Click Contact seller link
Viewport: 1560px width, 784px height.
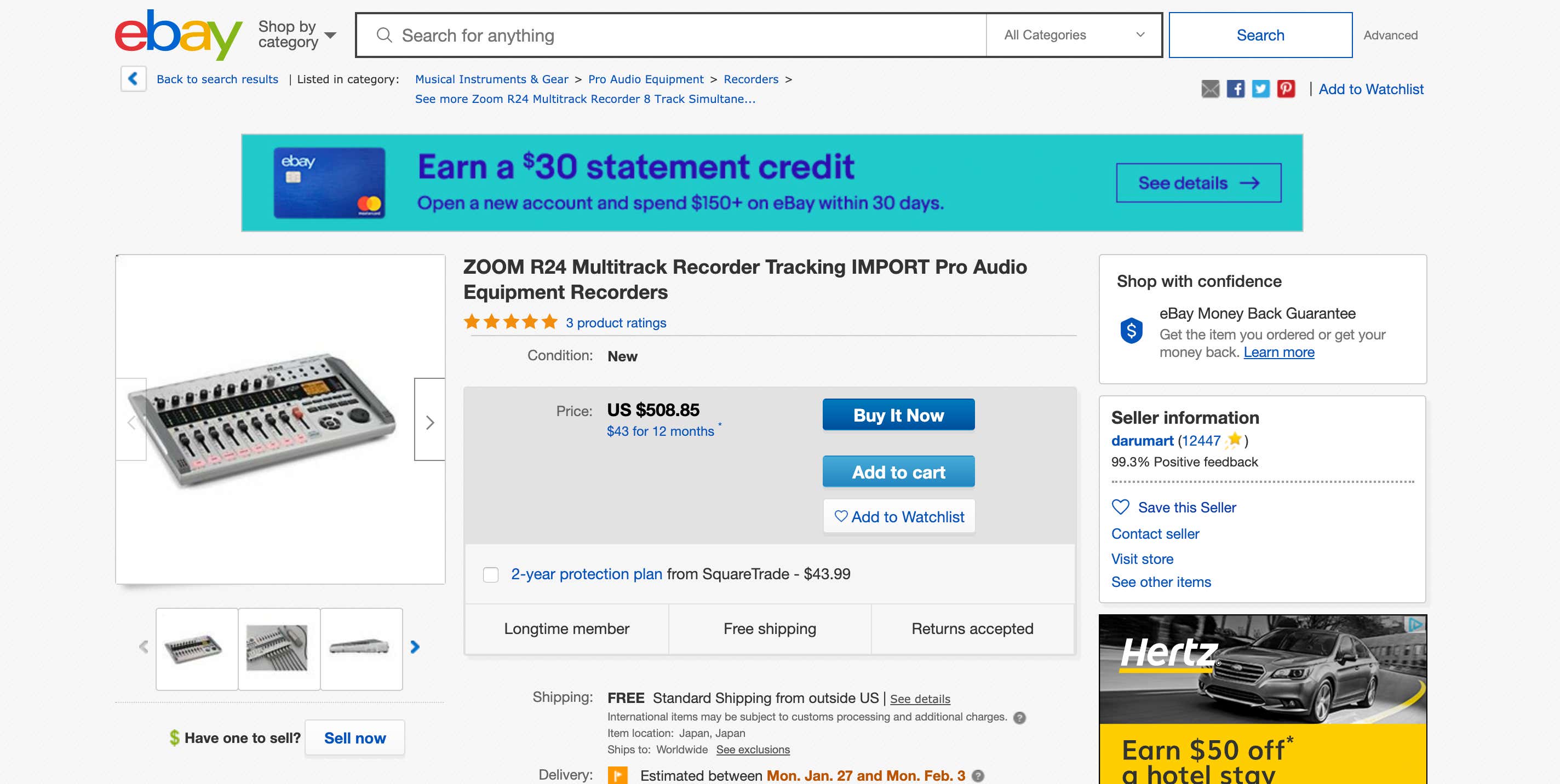click(x=1155, y=534)
